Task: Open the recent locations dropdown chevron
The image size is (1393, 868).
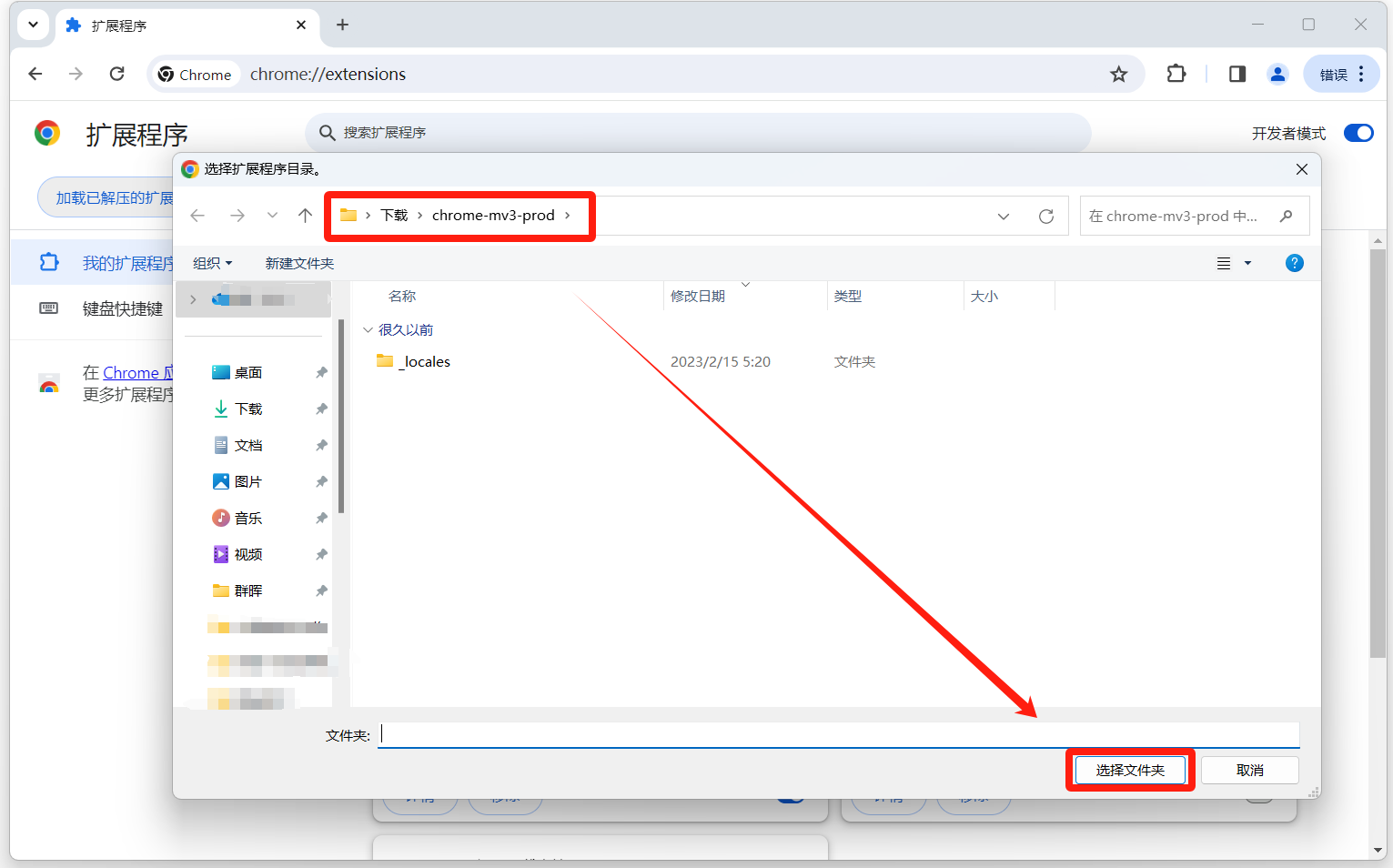Action: 272,216
